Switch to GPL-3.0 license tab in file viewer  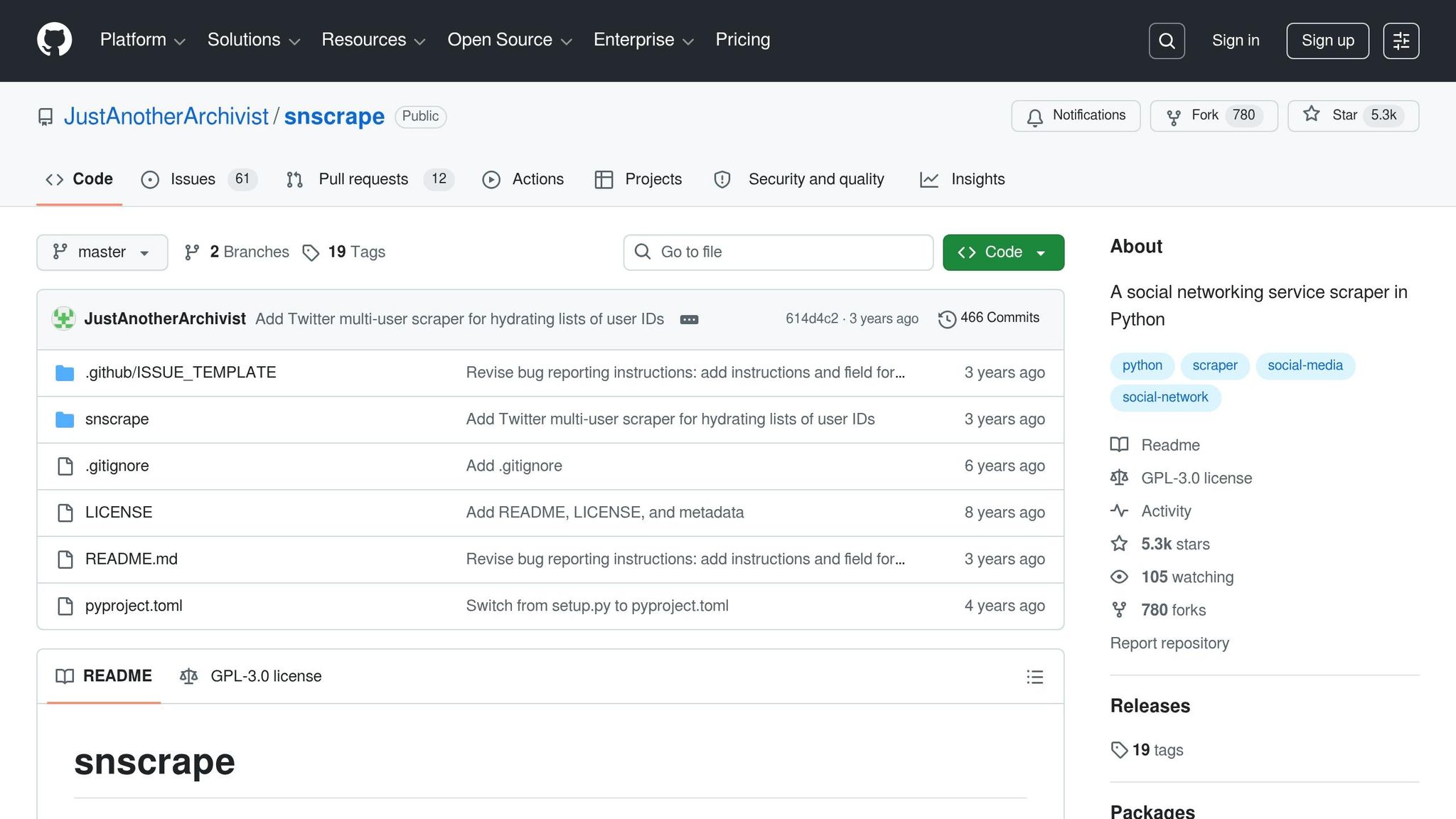pyautogui.click(x=251, y=676)
